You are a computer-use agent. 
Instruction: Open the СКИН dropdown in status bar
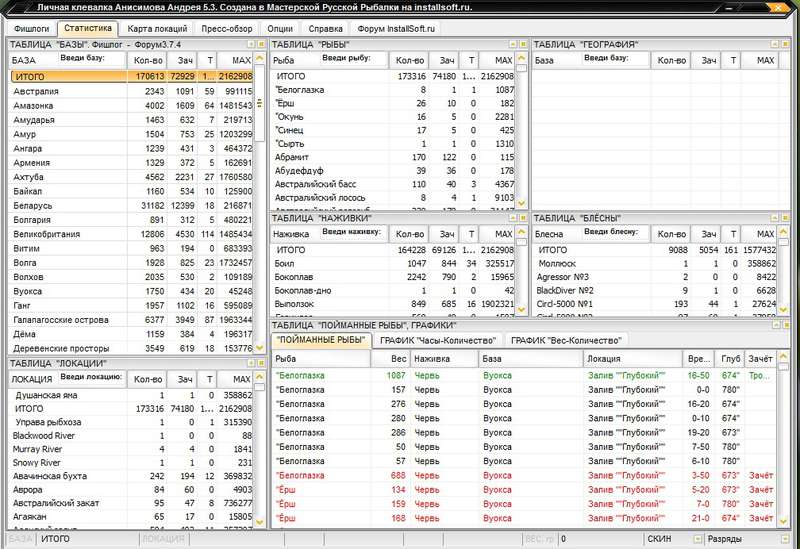coord(698,539)
